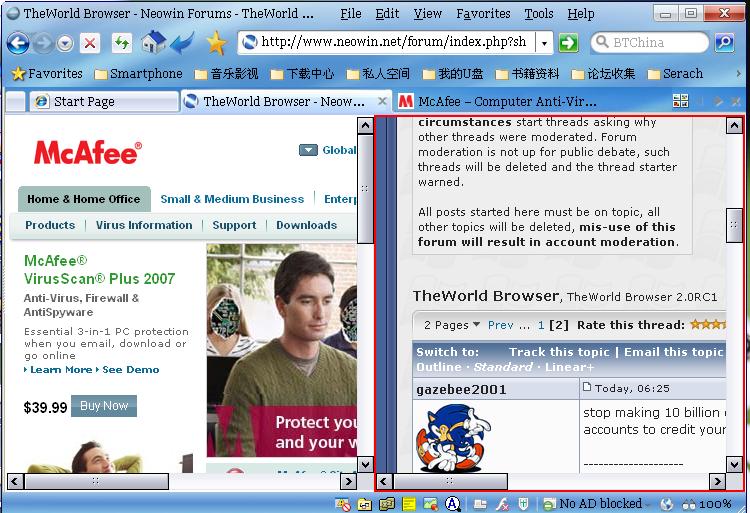Click Prev page link in thread
This screenshot has height=513, width=750.
click(500, 325)
